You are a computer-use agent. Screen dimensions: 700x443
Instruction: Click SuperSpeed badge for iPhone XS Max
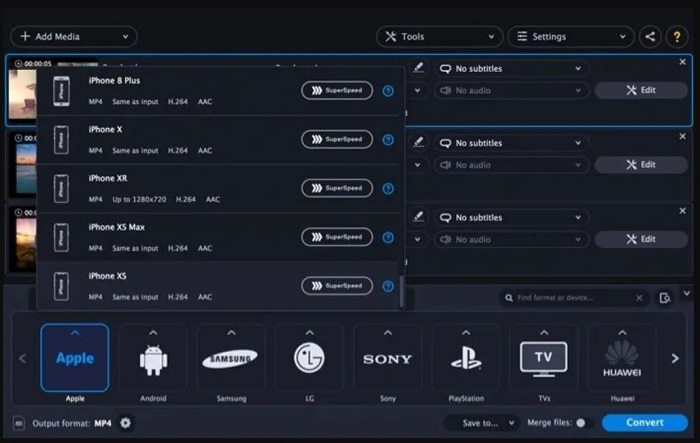coord(337,237)
